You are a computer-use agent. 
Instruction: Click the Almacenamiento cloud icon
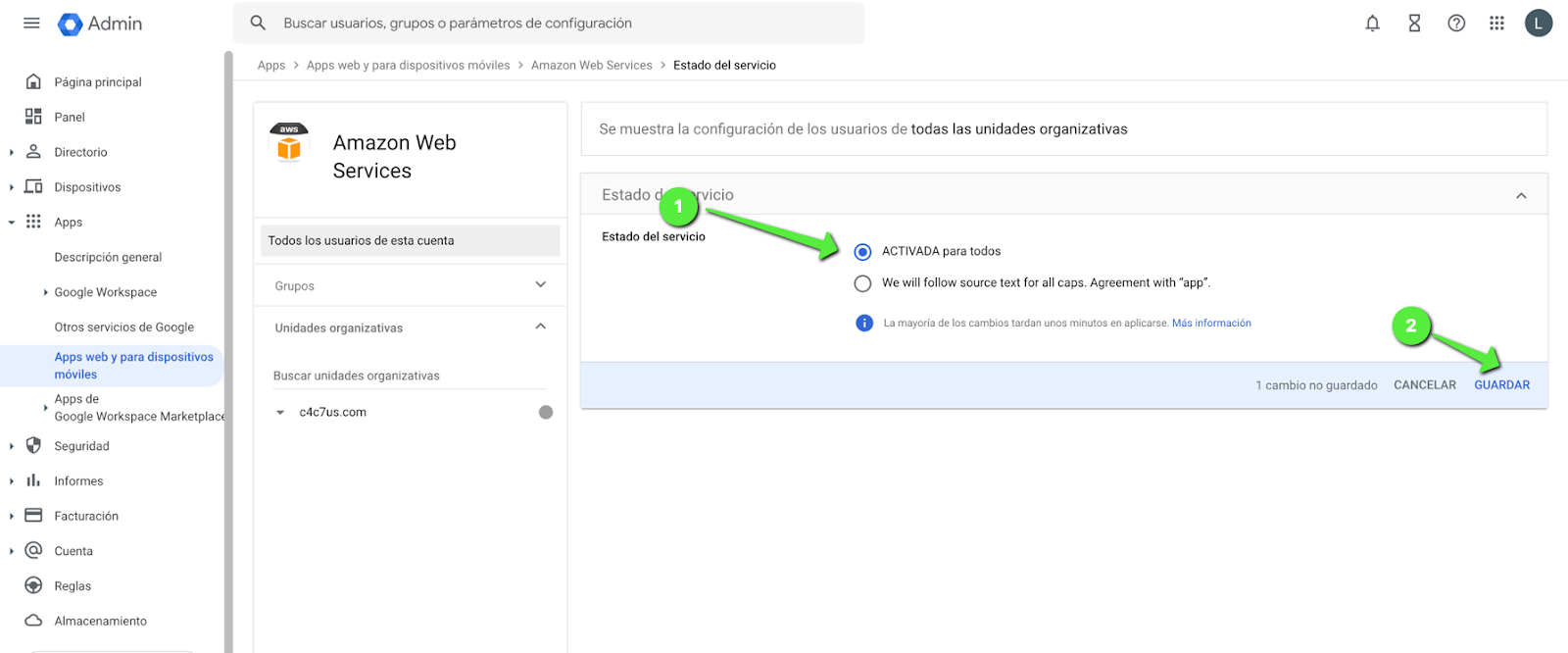tap(33, 621)
